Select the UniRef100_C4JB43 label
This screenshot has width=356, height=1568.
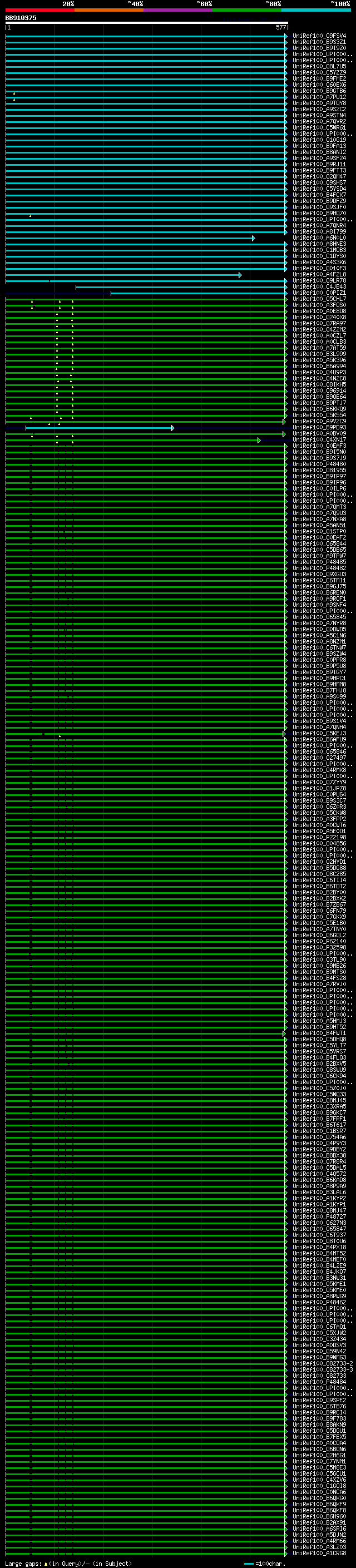coord(319,286)
